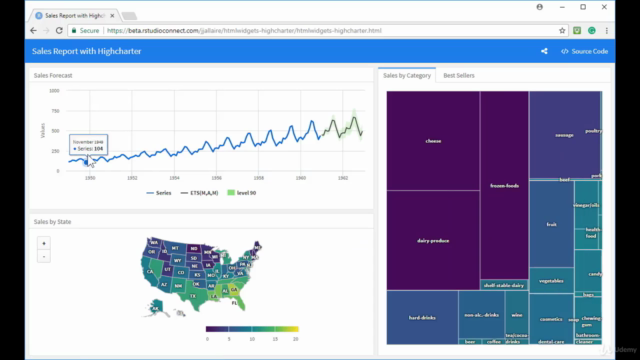
Task: Click the vinegar/oils treemap block
Action: pyautogui.click(x=587, y=205)
